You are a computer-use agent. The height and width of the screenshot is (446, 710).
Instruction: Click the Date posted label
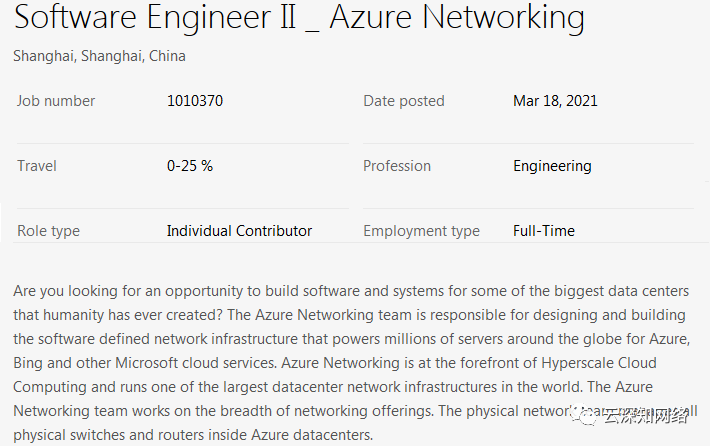point(403,101)
